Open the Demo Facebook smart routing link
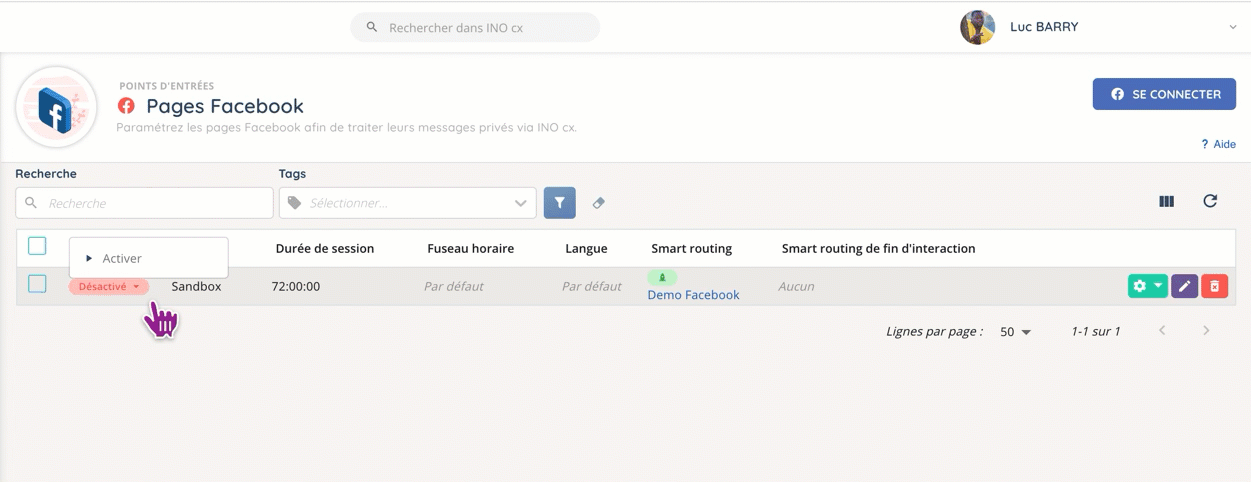The width and height of the screenshot is (1251, 482). tap(693, 295)
